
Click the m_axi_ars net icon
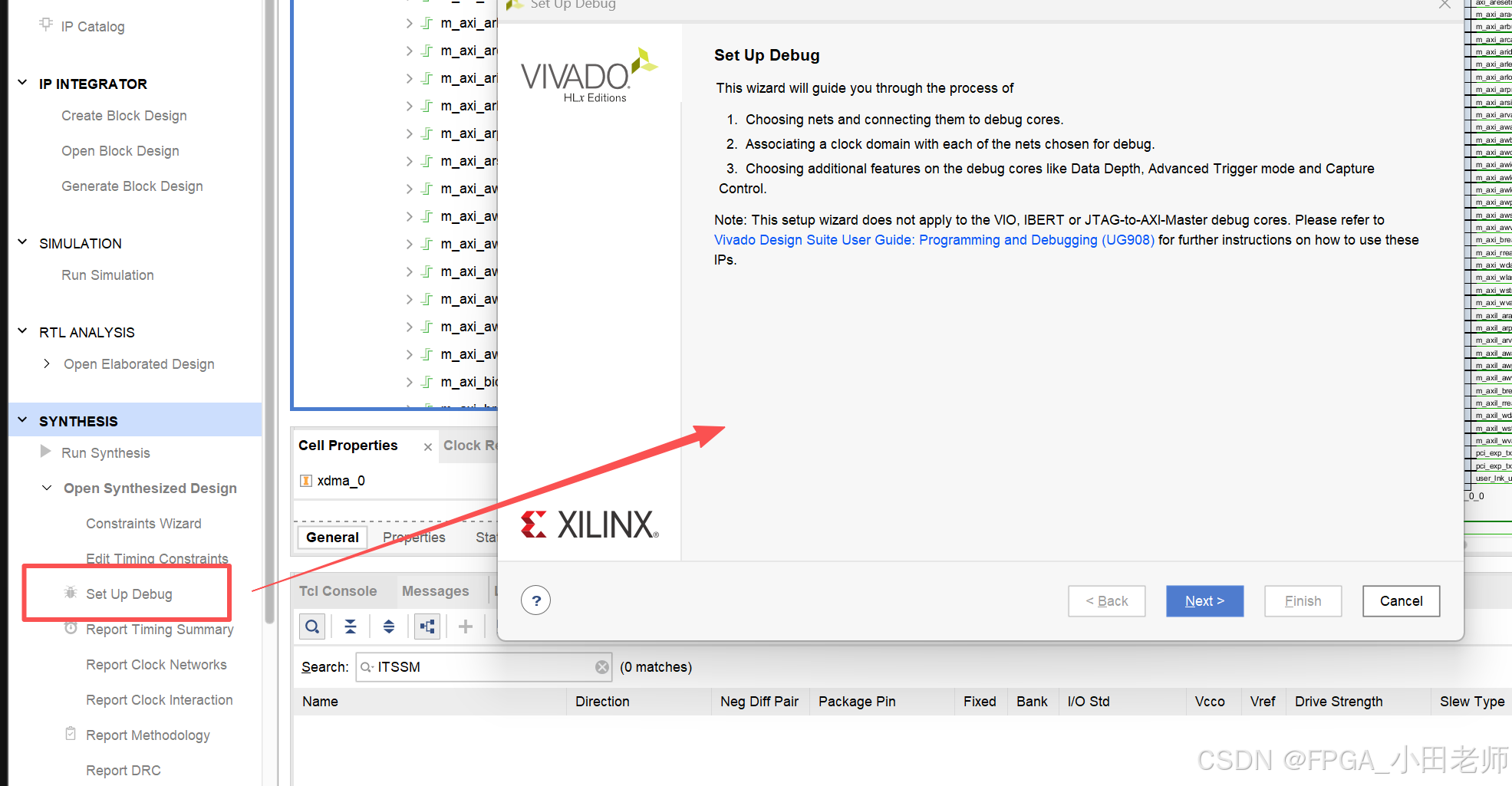tap(427, 161)
